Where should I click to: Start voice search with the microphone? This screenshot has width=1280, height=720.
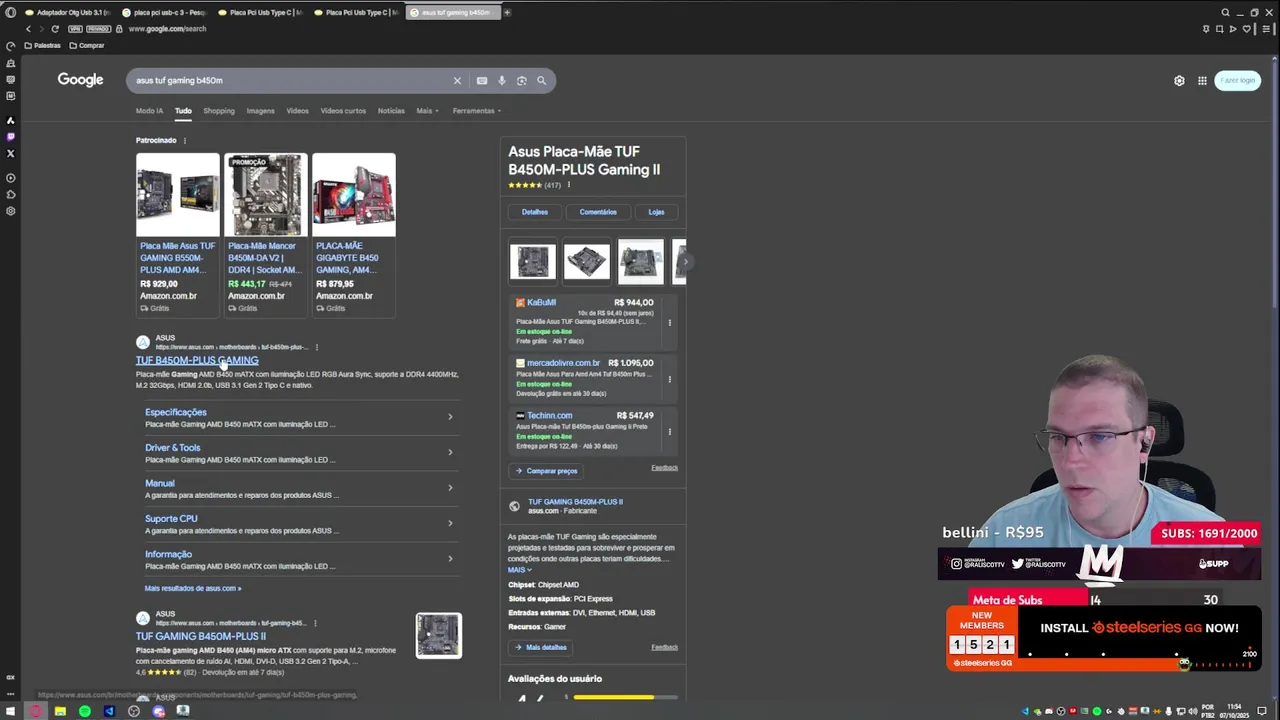502,80
